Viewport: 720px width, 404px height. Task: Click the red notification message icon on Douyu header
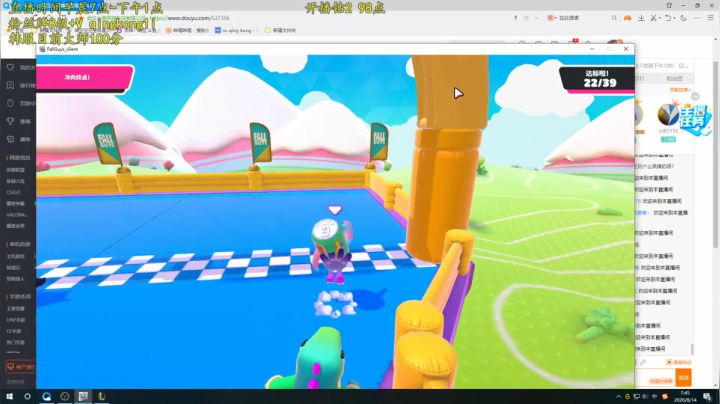pos(574,42)
